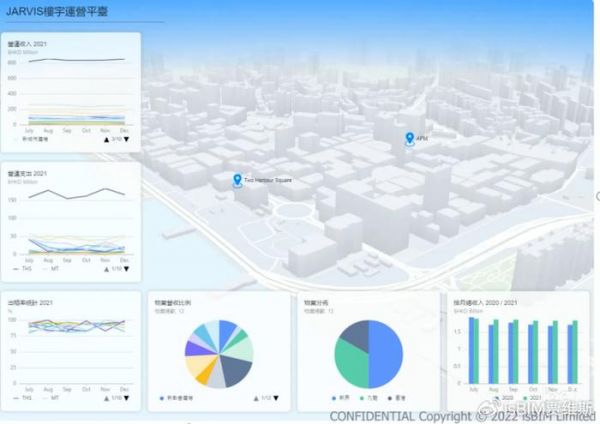This screenshot has height=424, width=600.
Task: Next legend page in property revenue pie chart
Action: [276, 398]
